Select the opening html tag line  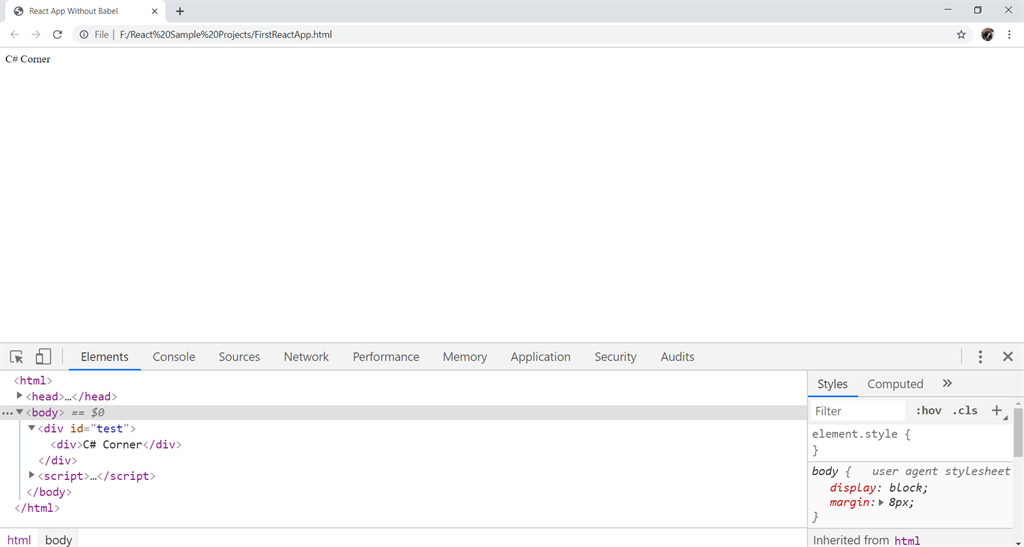33,380
